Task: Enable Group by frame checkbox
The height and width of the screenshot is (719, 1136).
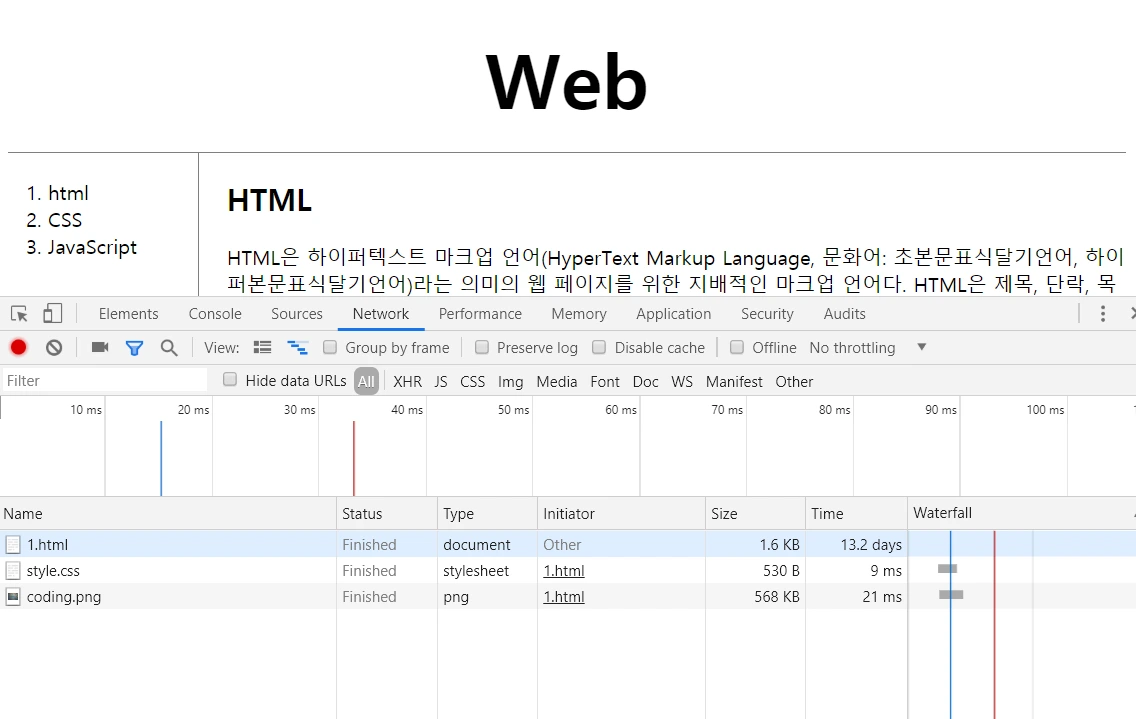Action: [x=330, y=347]
